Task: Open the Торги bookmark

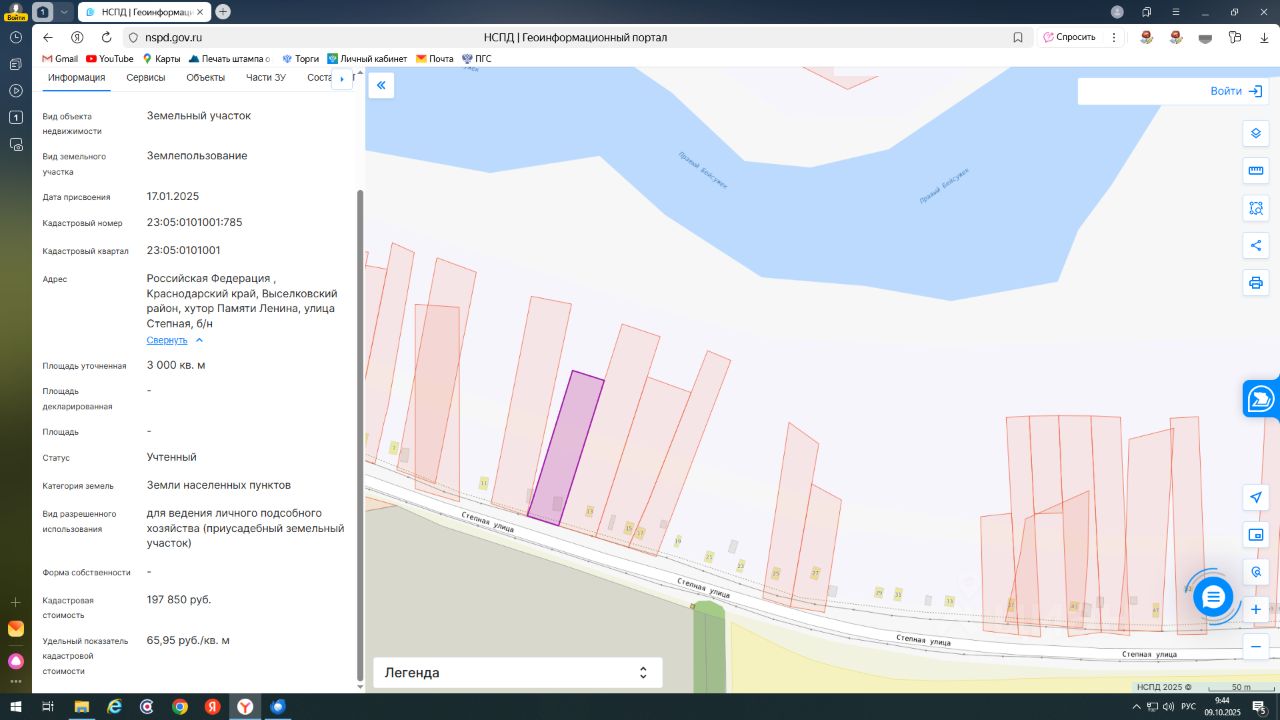Action: (x=301, y=59)
